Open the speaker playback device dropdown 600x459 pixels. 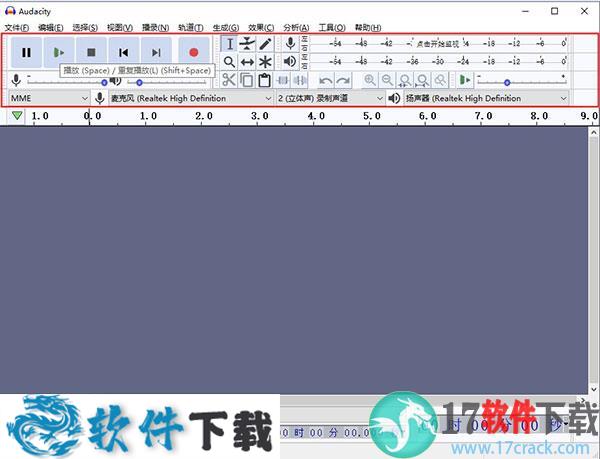pos(486,98)
